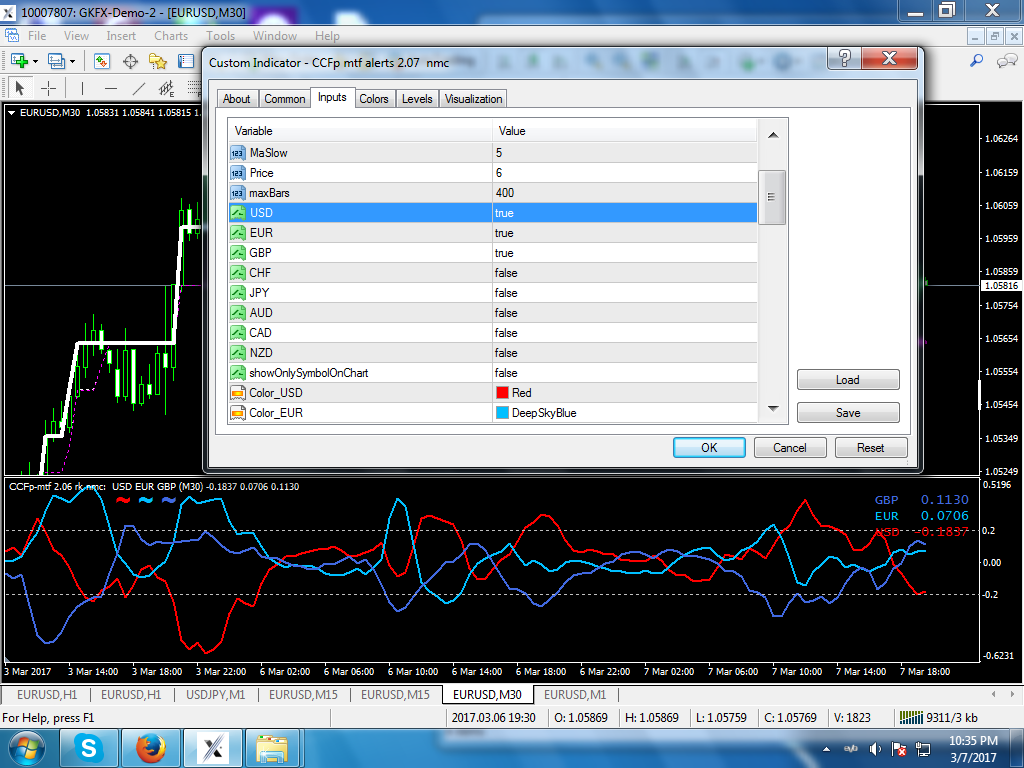
Task: Toggle the GBP true value
Action: tap(624, 253)
